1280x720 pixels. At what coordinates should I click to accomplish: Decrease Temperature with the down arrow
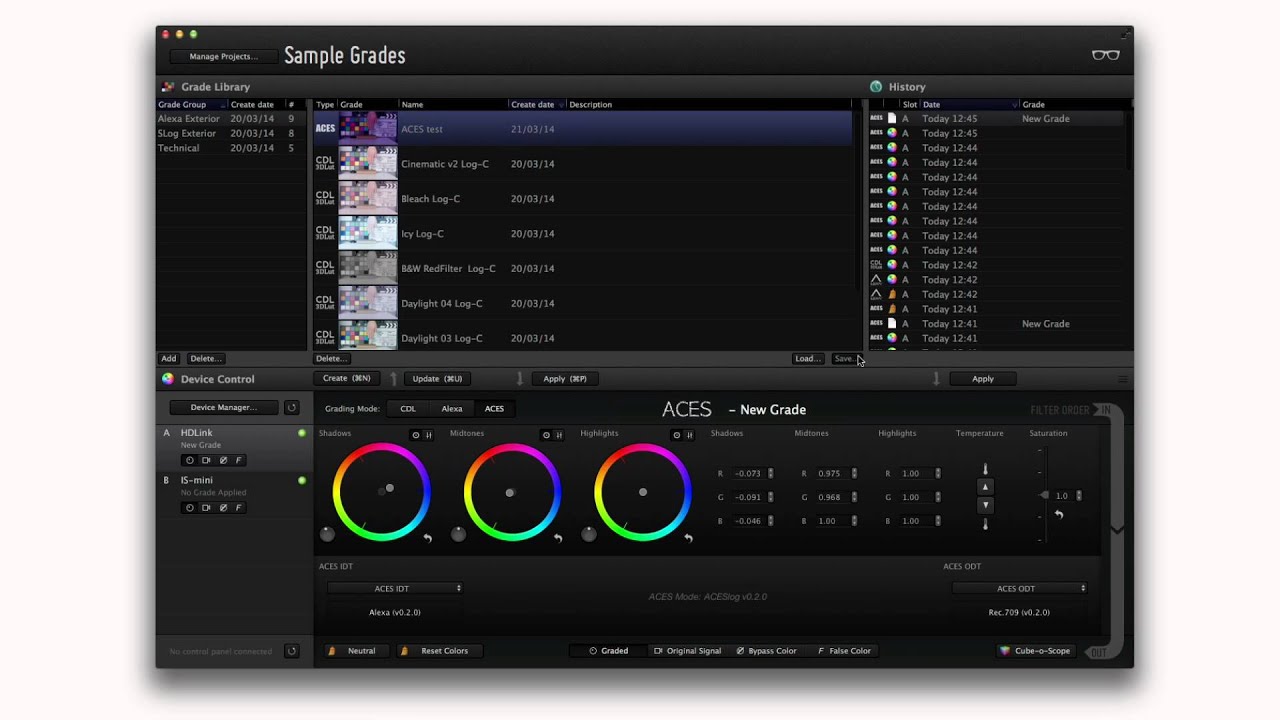985,505
